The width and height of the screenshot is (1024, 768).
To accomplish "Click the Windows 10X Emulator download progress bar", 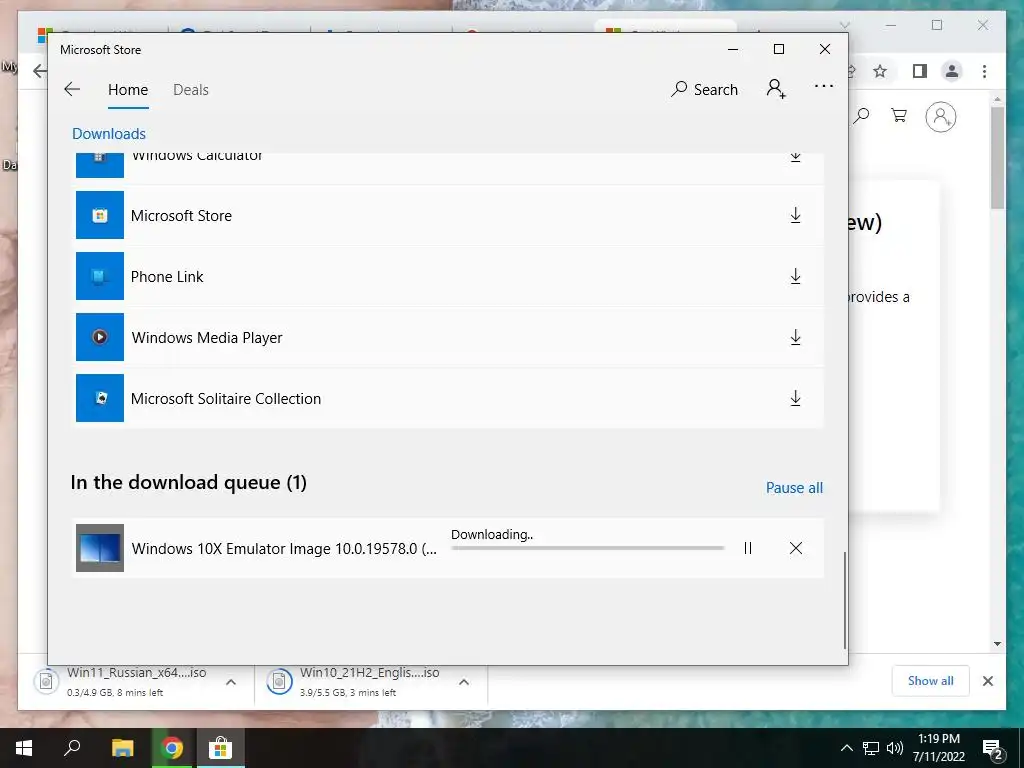I will pos(588,548).
